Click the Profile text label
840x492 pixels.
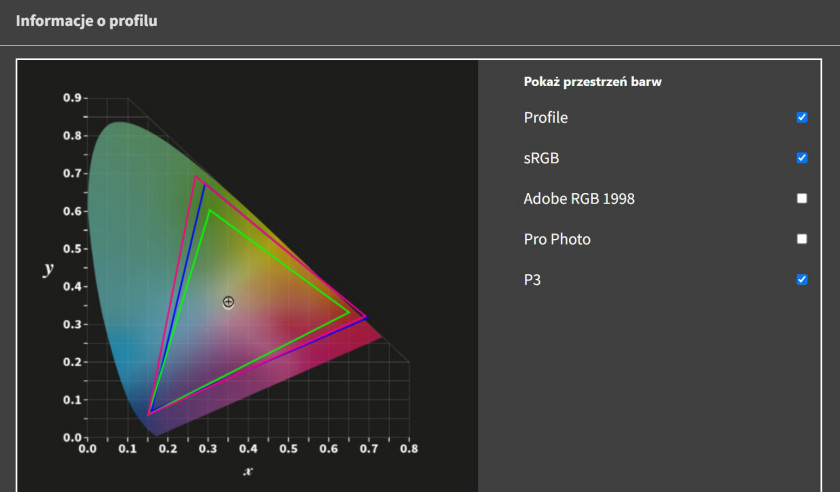545,117
